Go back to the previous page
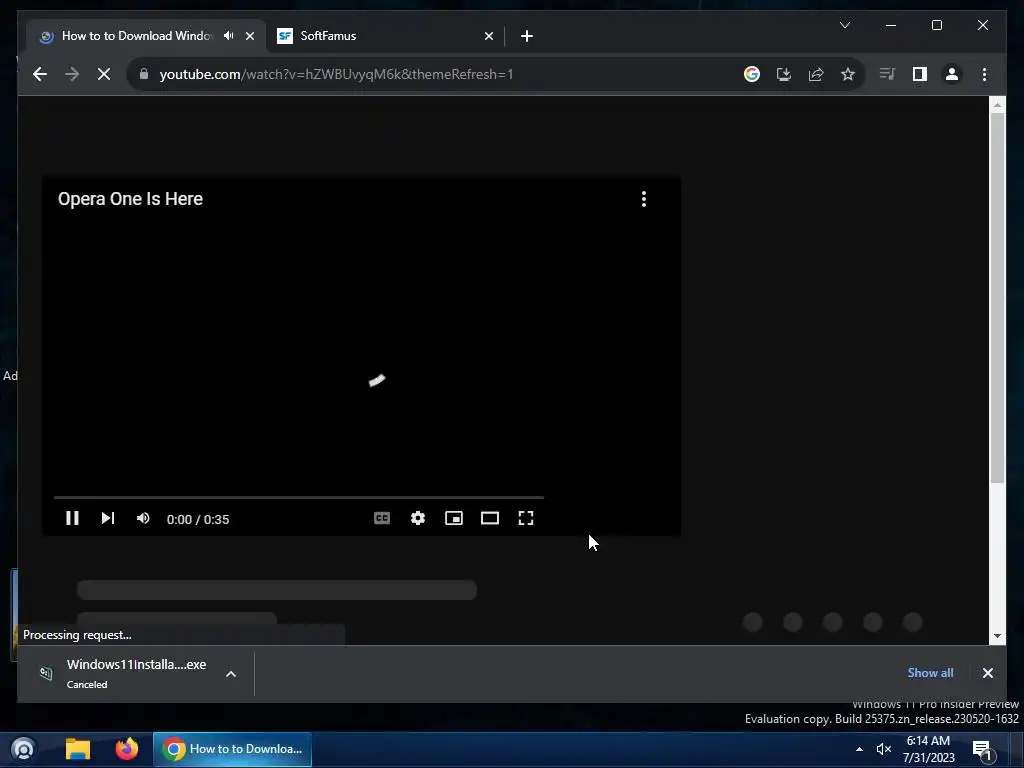Screen dimensions: 1024x768 40,74
